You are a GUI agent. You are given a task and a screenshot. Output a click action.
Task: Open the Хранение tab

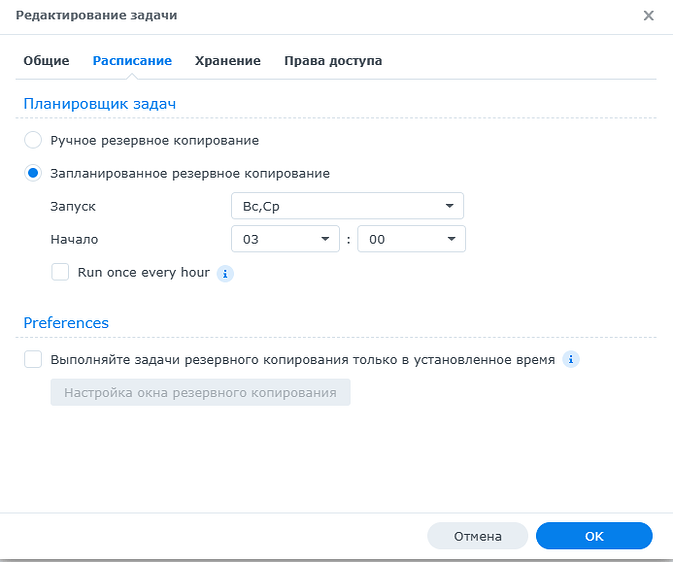(227, 61)
